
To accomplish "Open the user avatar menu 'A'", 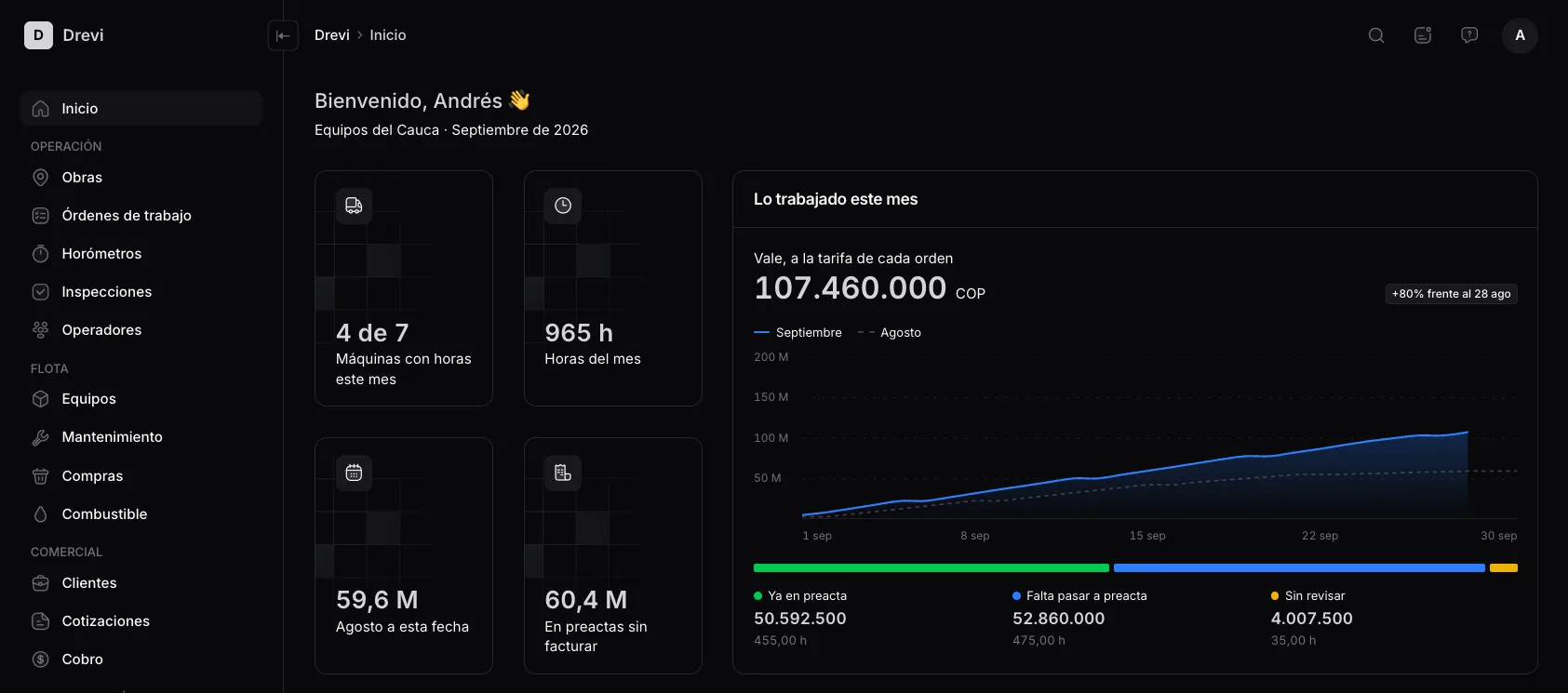I will click(x=1520, y=35).
